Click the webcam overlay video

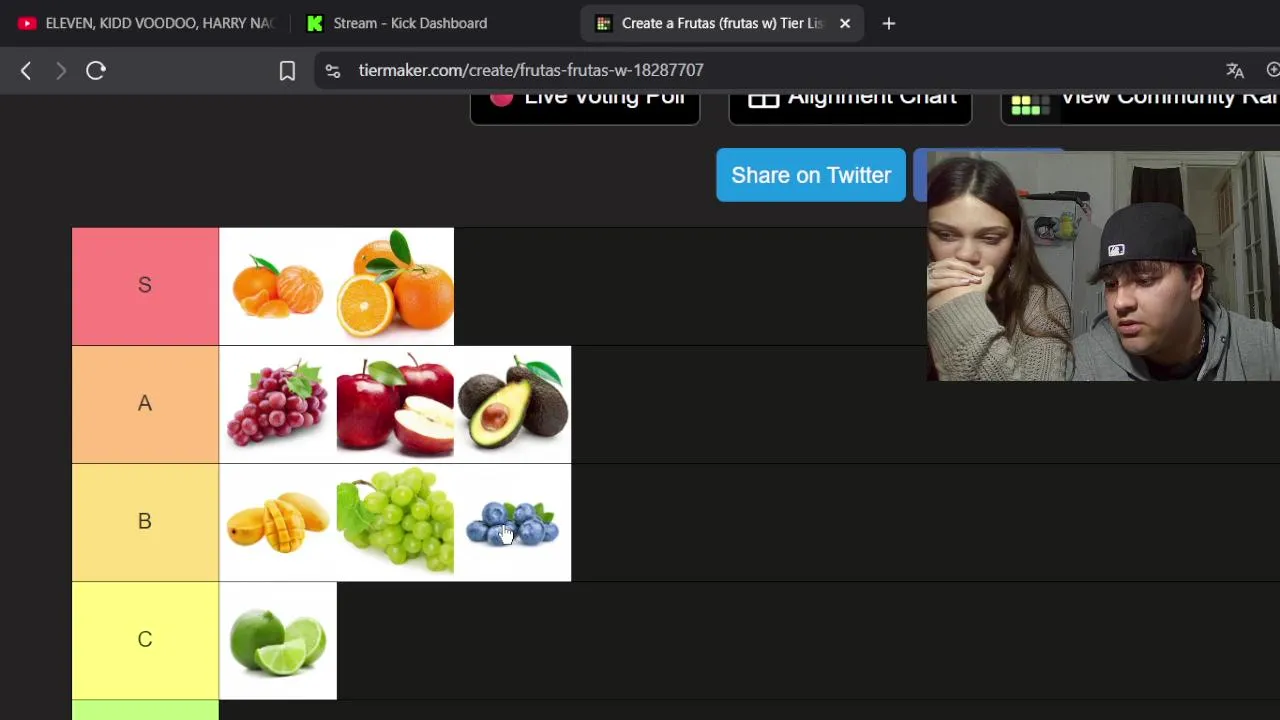coord(1103,266)
